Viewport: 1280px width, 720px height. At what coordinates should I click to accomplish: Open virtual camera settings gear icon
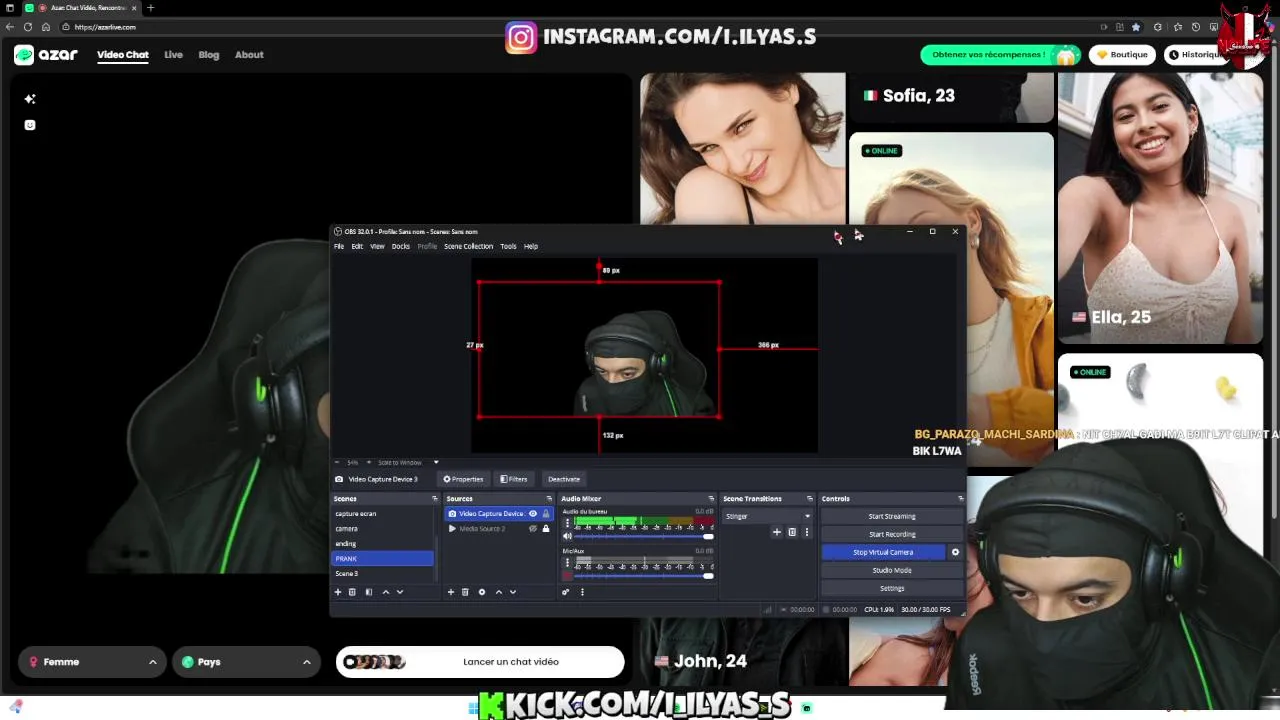coord(955,552)
